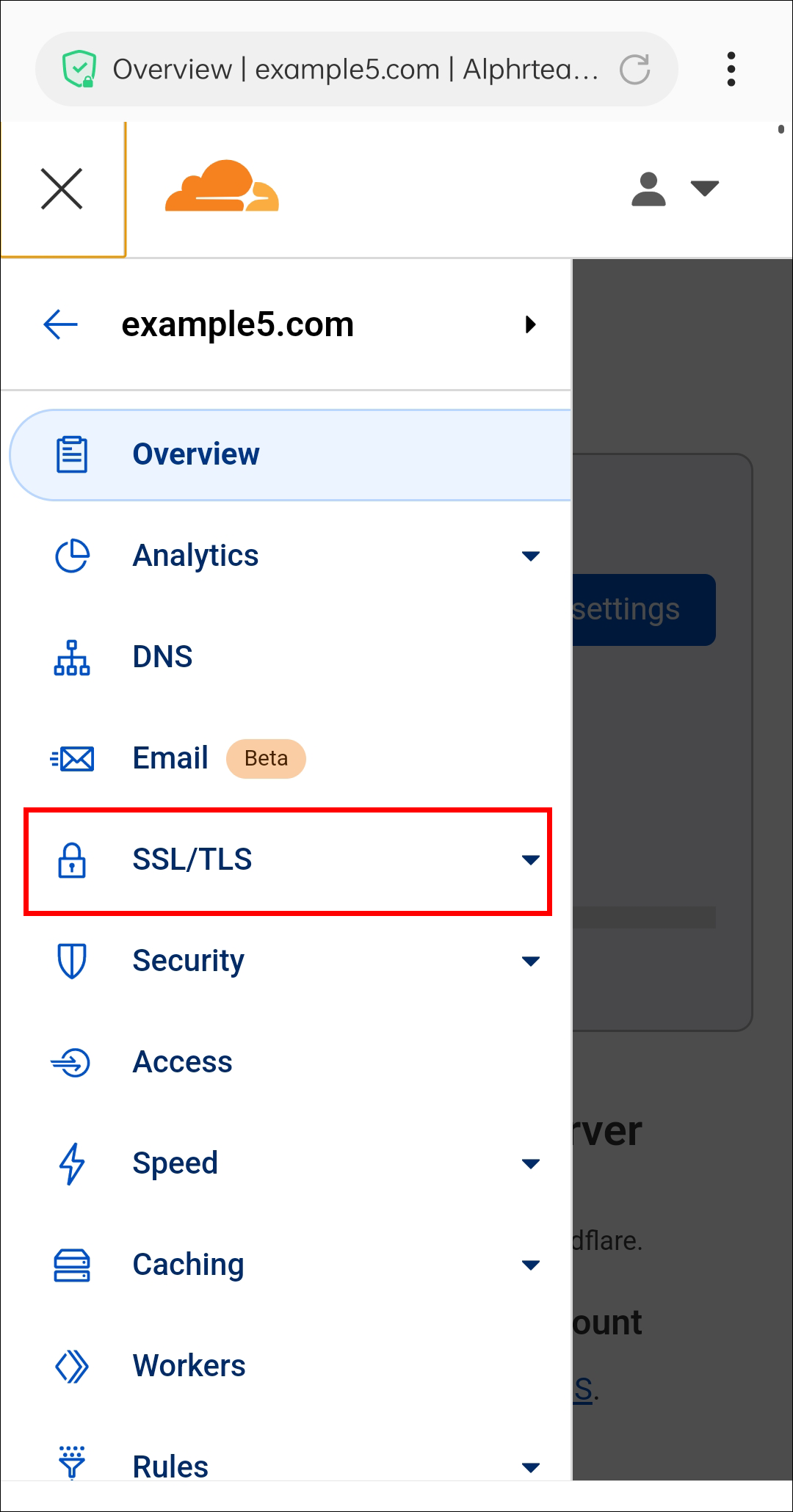Close the navigation sidebar with X
This screenshot has height=1512, width=793.
[x=62, y=189]
